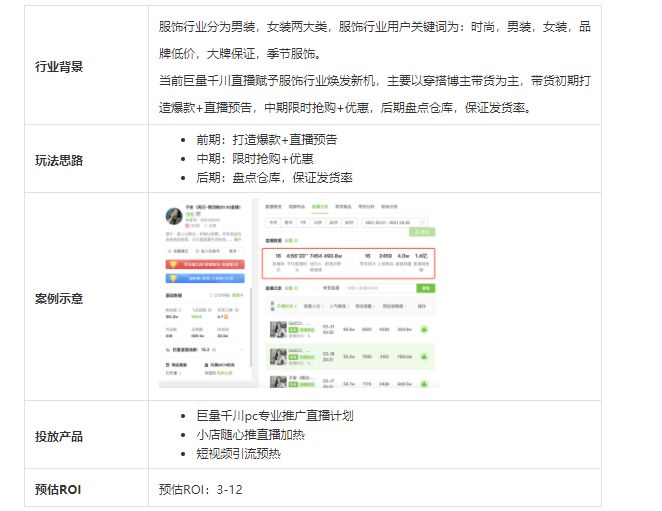Click the '案例示意' row header

[x=59, y=299]
